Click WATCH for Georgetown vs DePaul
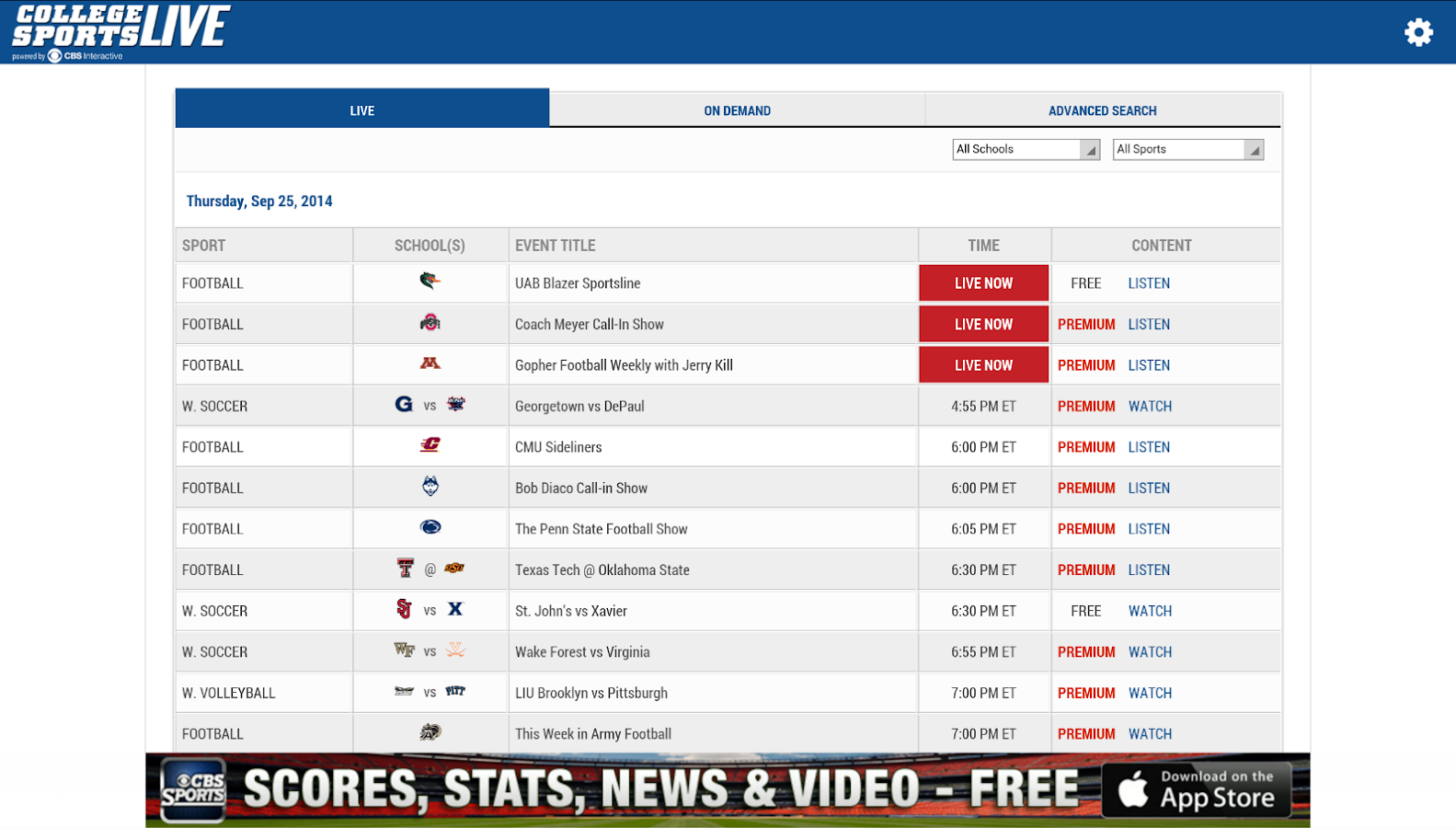This screenshot has height=828, width=1456. [1150, 406]
